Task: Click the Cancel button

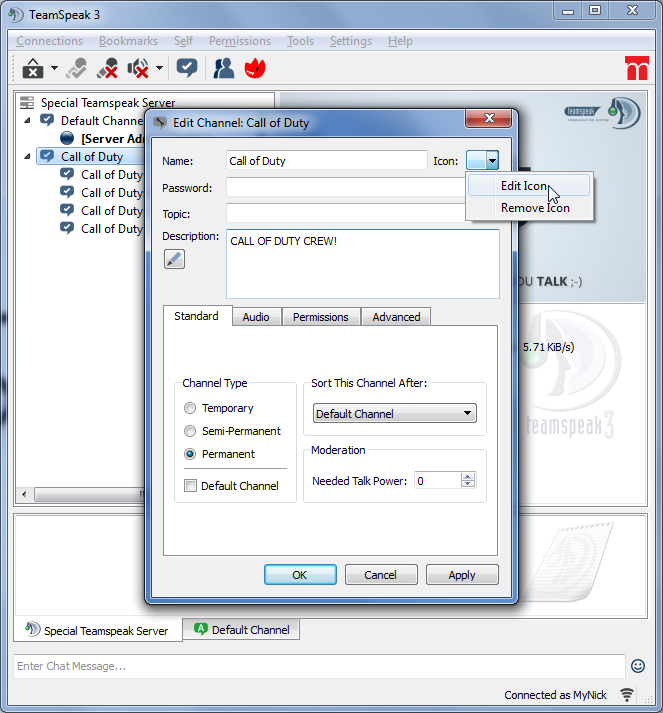Action: pyautogui.click(x=381, y=575)
